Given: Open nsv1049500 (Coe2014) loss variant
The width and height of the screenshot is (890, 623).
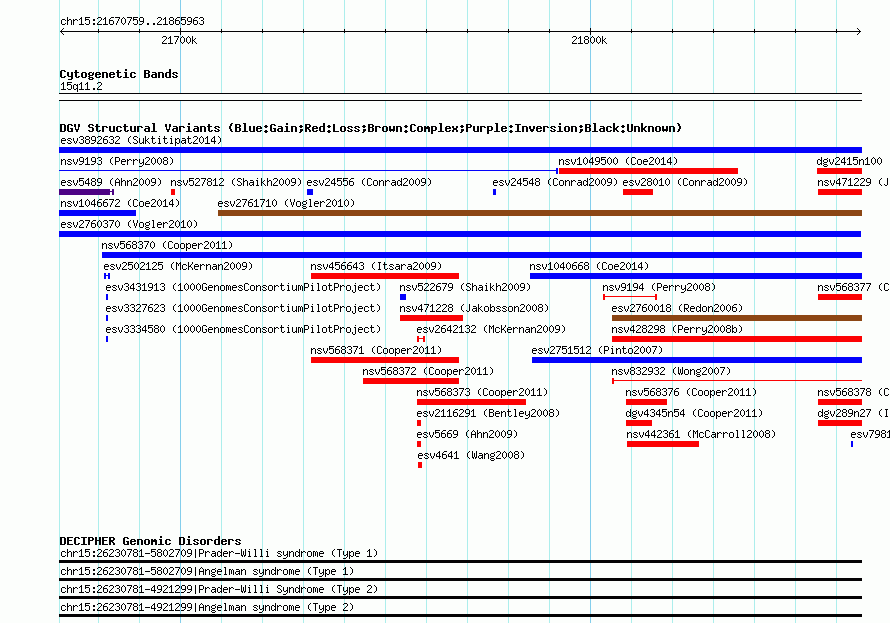Looking at the screenshot, I should point(648,171).
